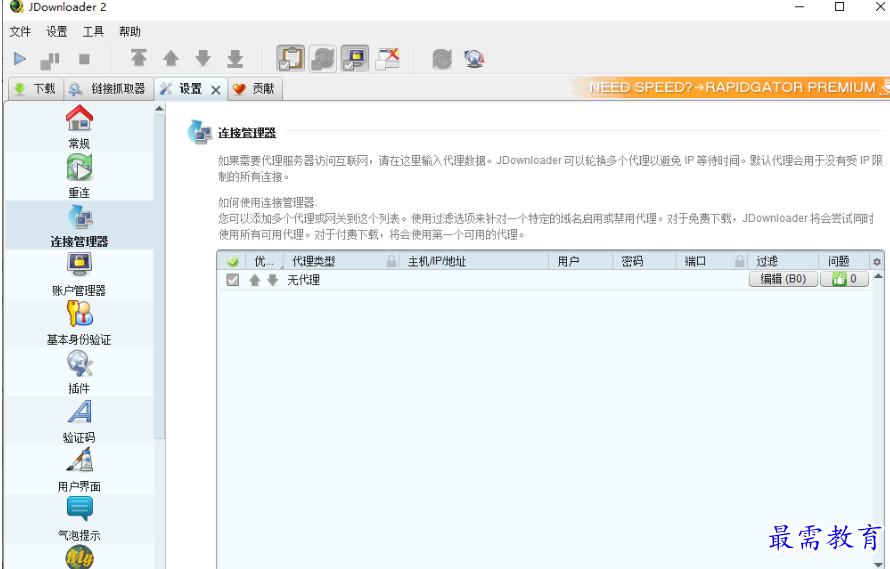Open table column settings gear icon
The image size is (890, 569).
[x=877, y=261]
